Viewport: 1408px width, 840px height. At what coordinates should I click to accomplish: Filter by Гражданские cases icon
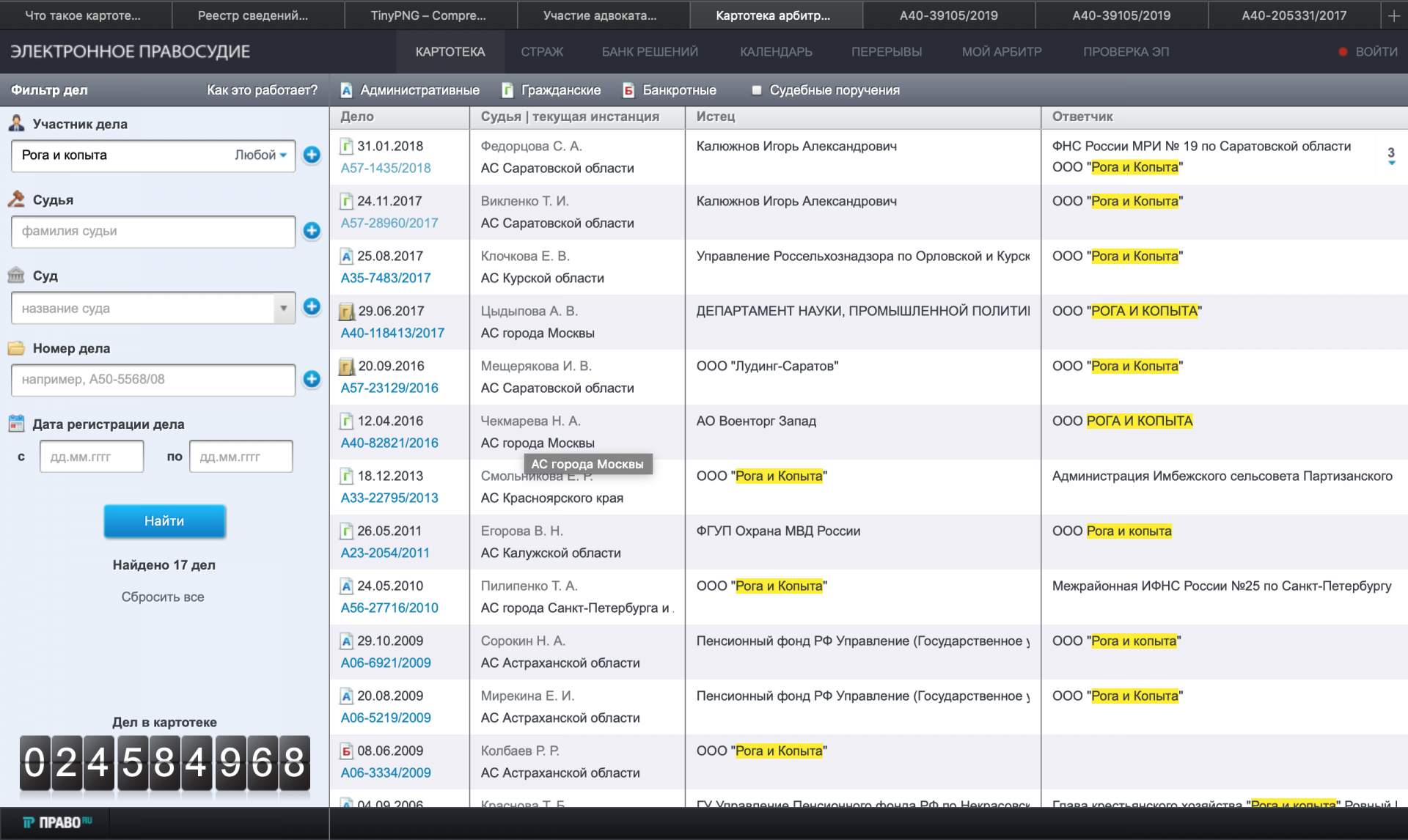coord(507,90)
